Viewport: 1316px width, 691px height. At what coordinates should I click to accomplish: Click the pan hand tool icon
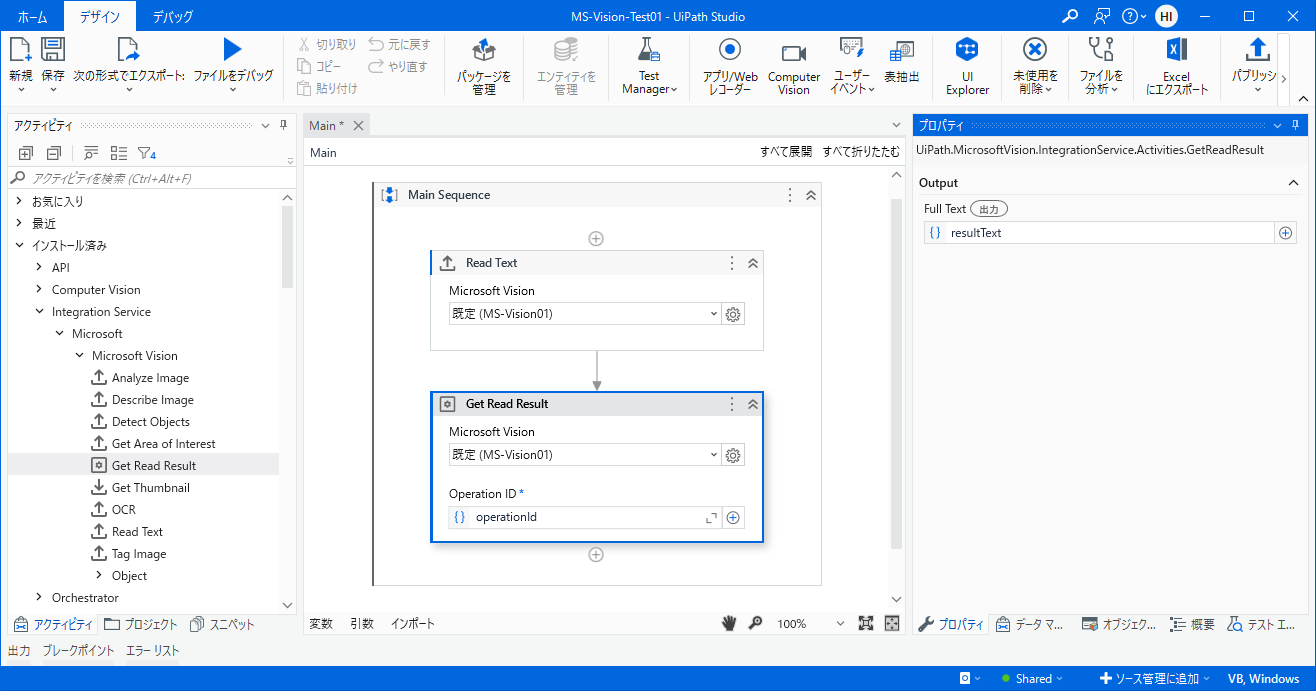[x=730, y=623]
